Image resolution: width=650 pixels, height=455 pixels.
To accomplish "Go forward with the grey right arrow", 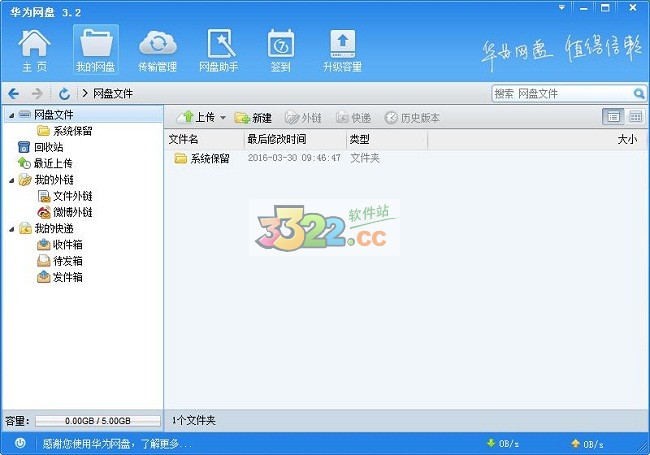I will coord(37,94).
